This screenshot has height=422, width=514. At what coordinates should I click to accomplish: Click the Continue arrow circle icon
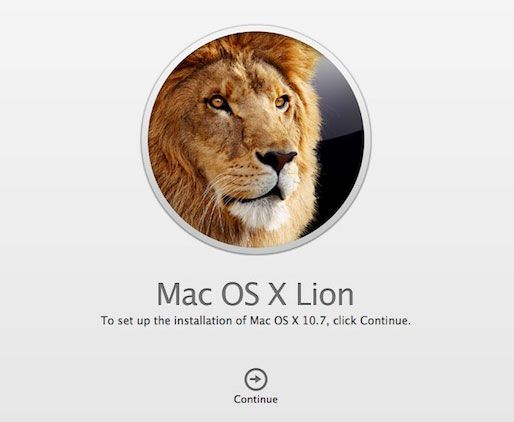click(256, 379)
